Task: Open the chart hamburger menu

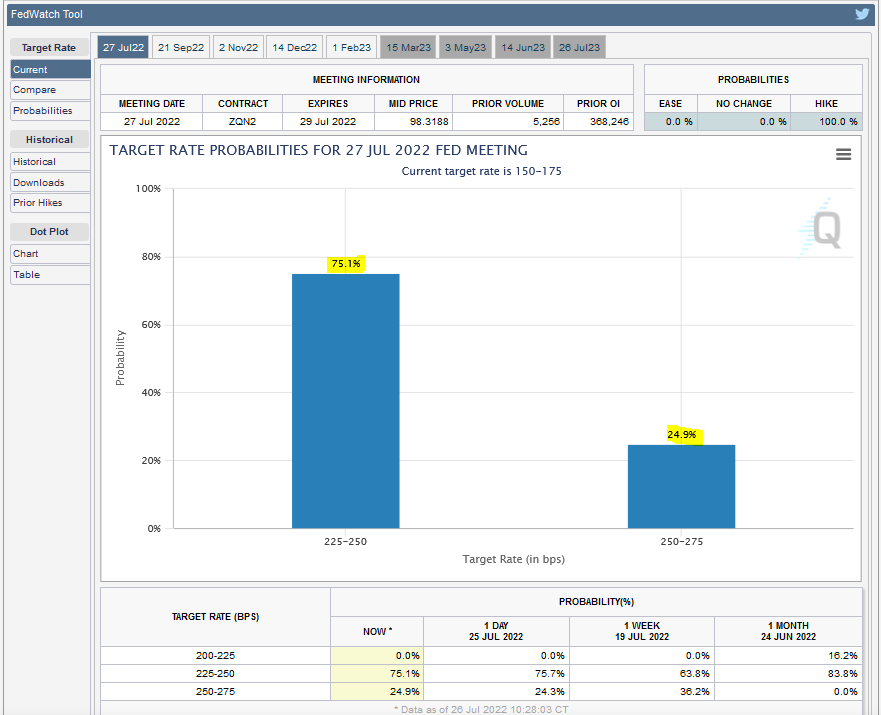Action: (843, 154)
